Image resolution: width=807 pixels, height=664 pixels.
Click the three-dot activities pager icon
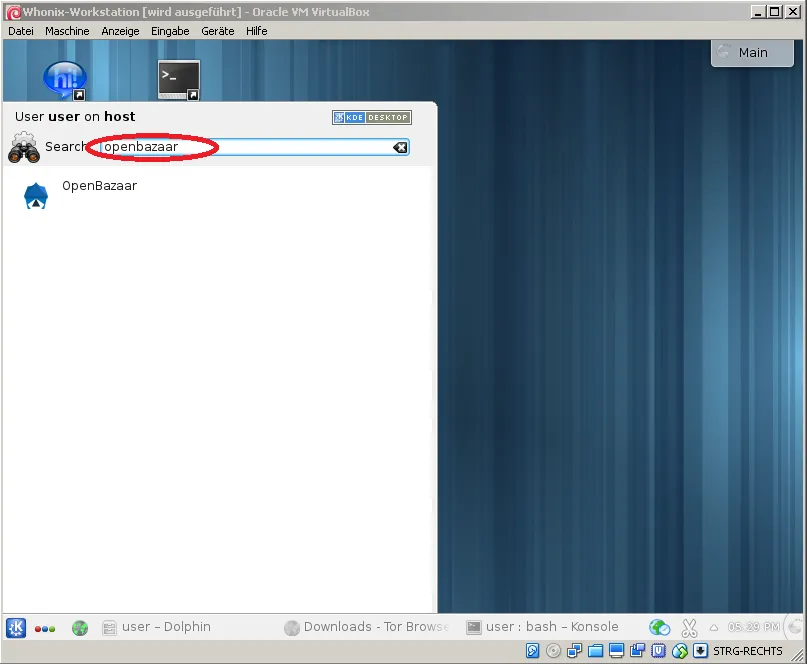click(x=45, y=628)
